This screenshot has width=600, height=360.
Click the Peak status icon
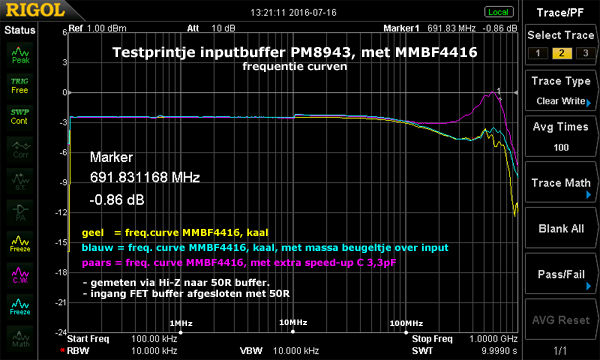point(20,55)
